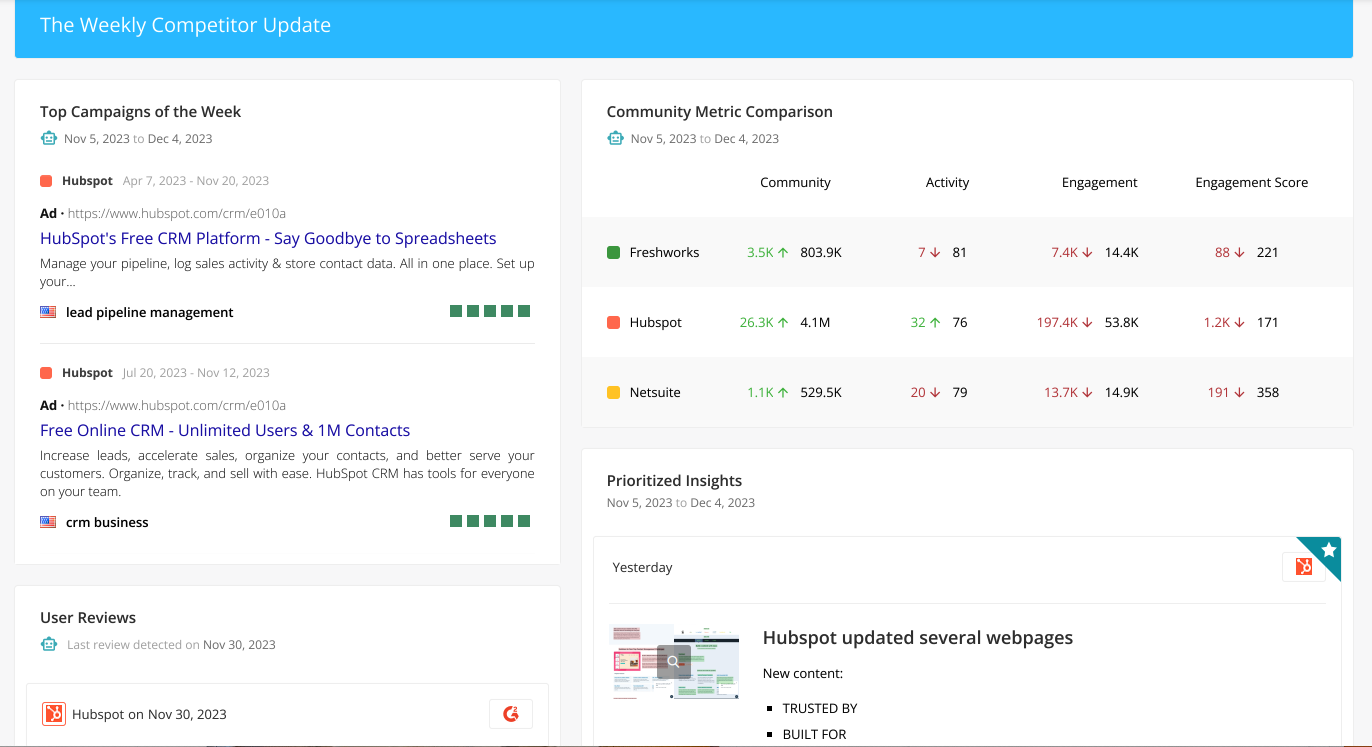The image size is (1372, 747).
Task: Click the star ribbon on Yesterday insight
Action: (x=1327, y=550)
